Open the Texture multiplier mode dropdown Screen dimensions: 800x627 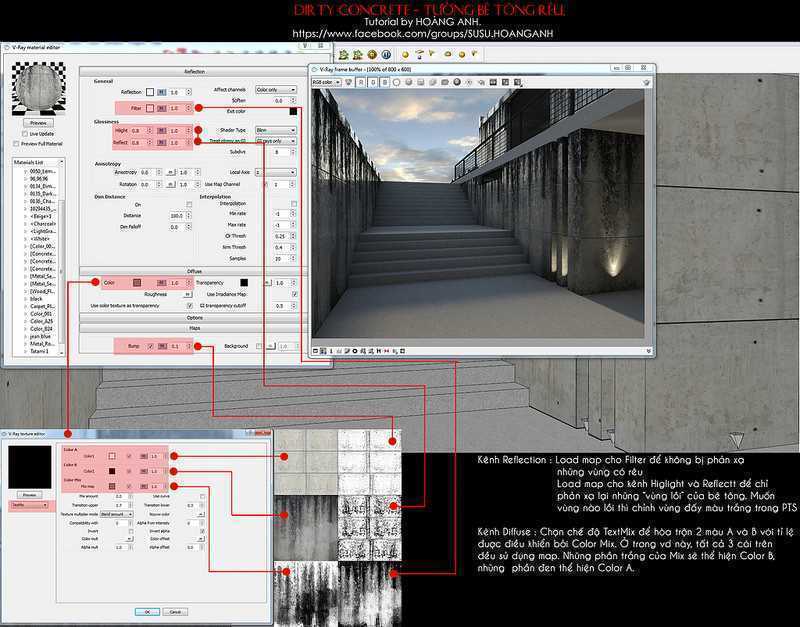click(x=117, y=514)
